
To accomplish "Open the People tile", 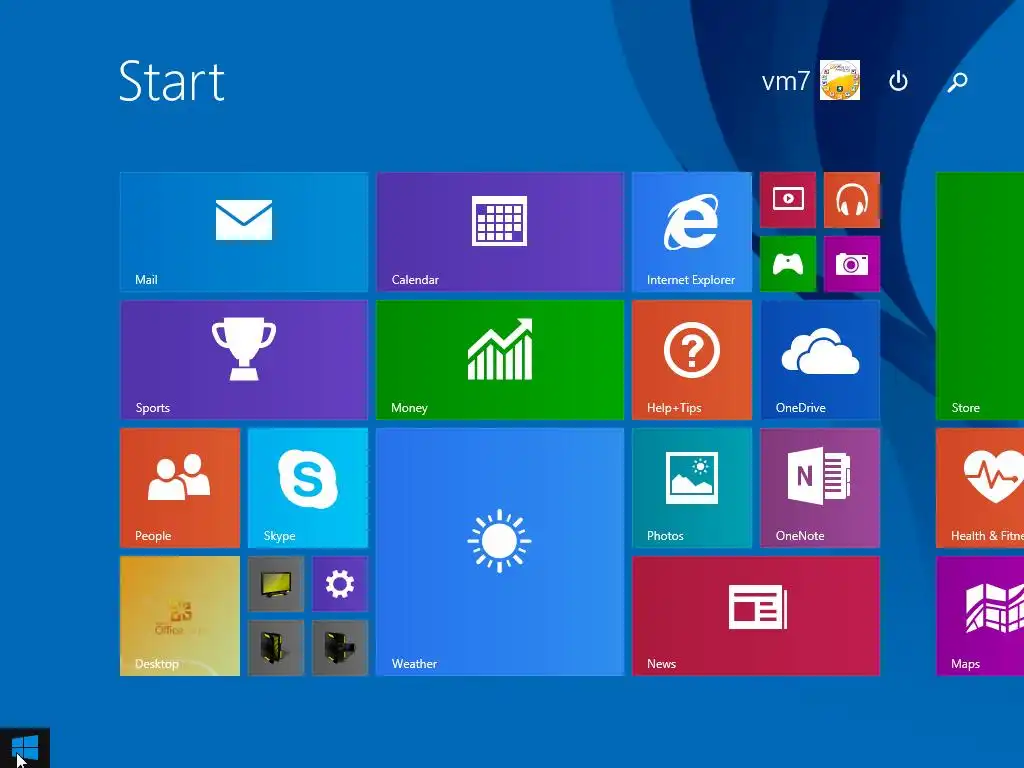I will (180, 488).
